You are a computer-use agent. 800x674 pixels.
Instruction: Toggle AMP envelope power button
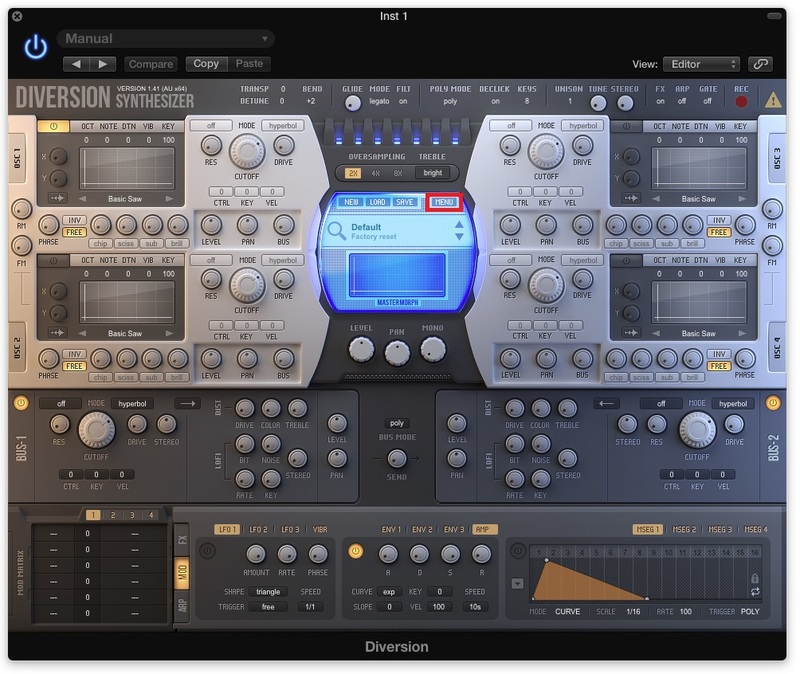pos(356,551)
